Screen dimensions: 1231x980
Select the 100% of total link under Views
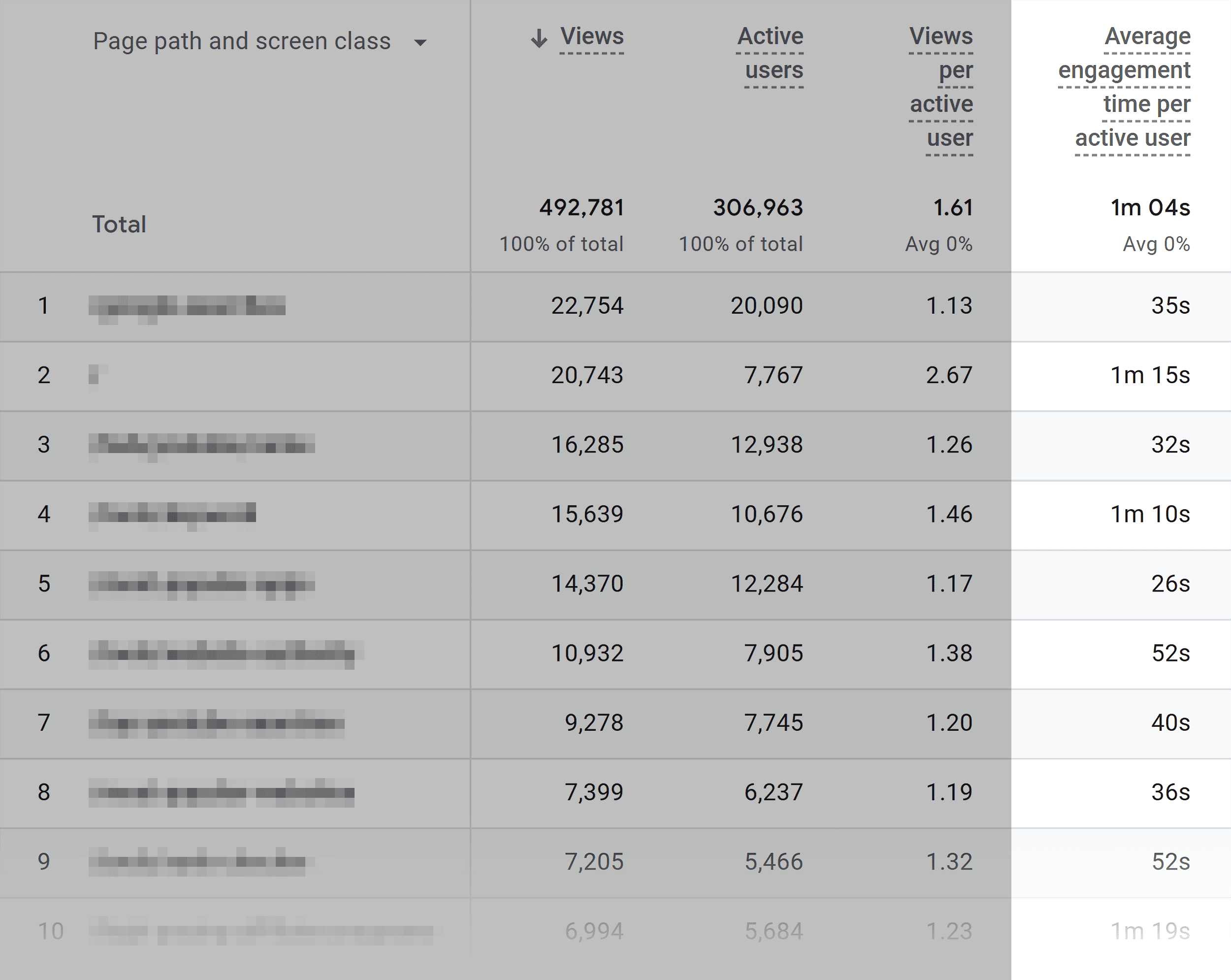(x=561, y=244)
